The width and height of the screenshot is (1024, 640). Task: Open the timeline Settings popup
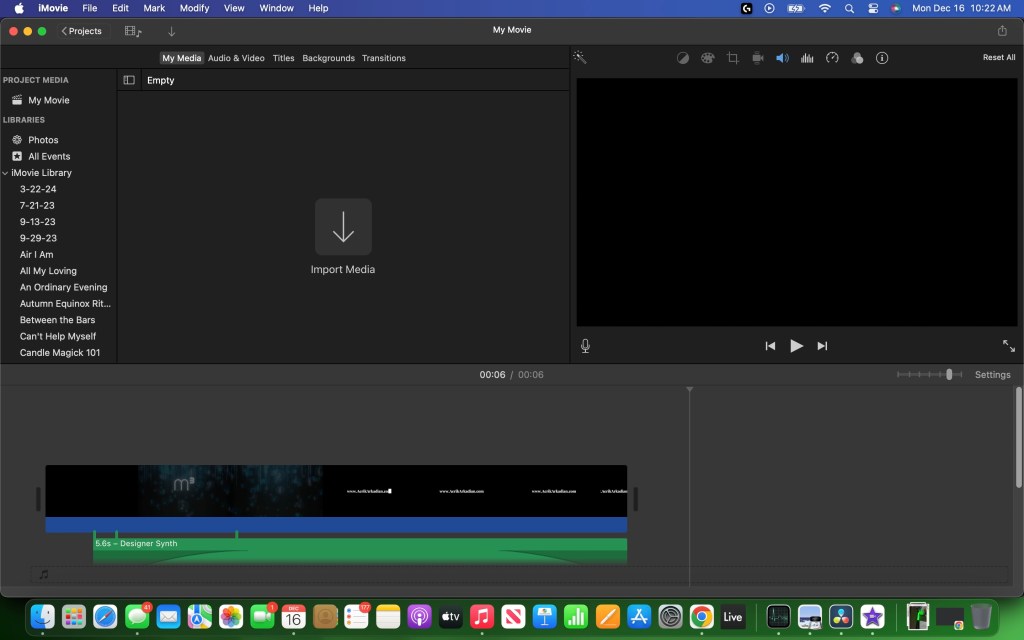992,375
